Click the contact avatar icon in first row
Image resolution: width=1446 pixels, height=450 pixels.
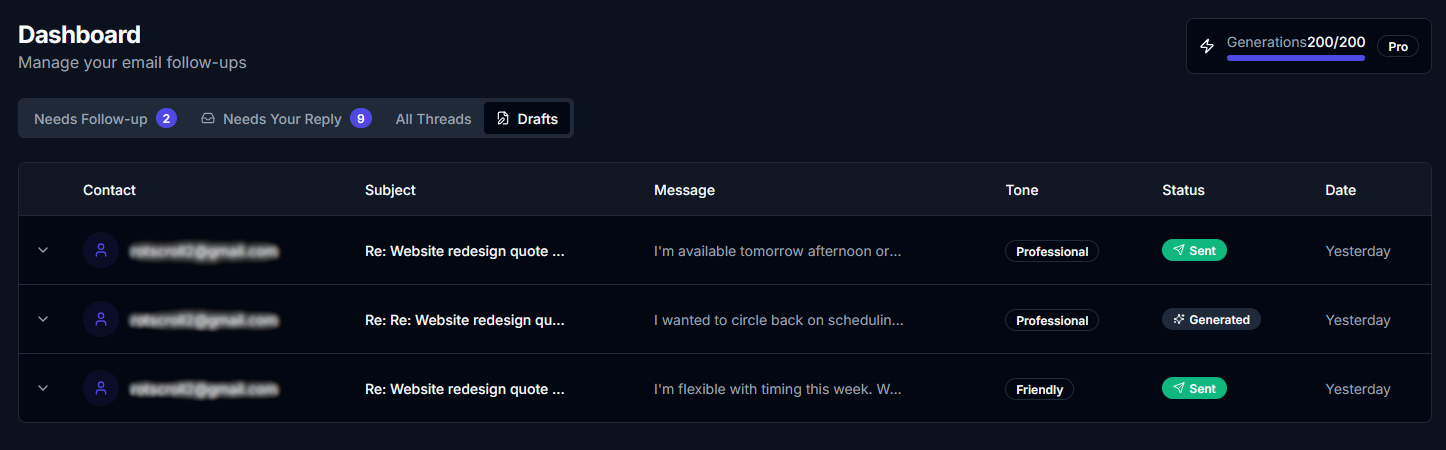pos(101,250)
